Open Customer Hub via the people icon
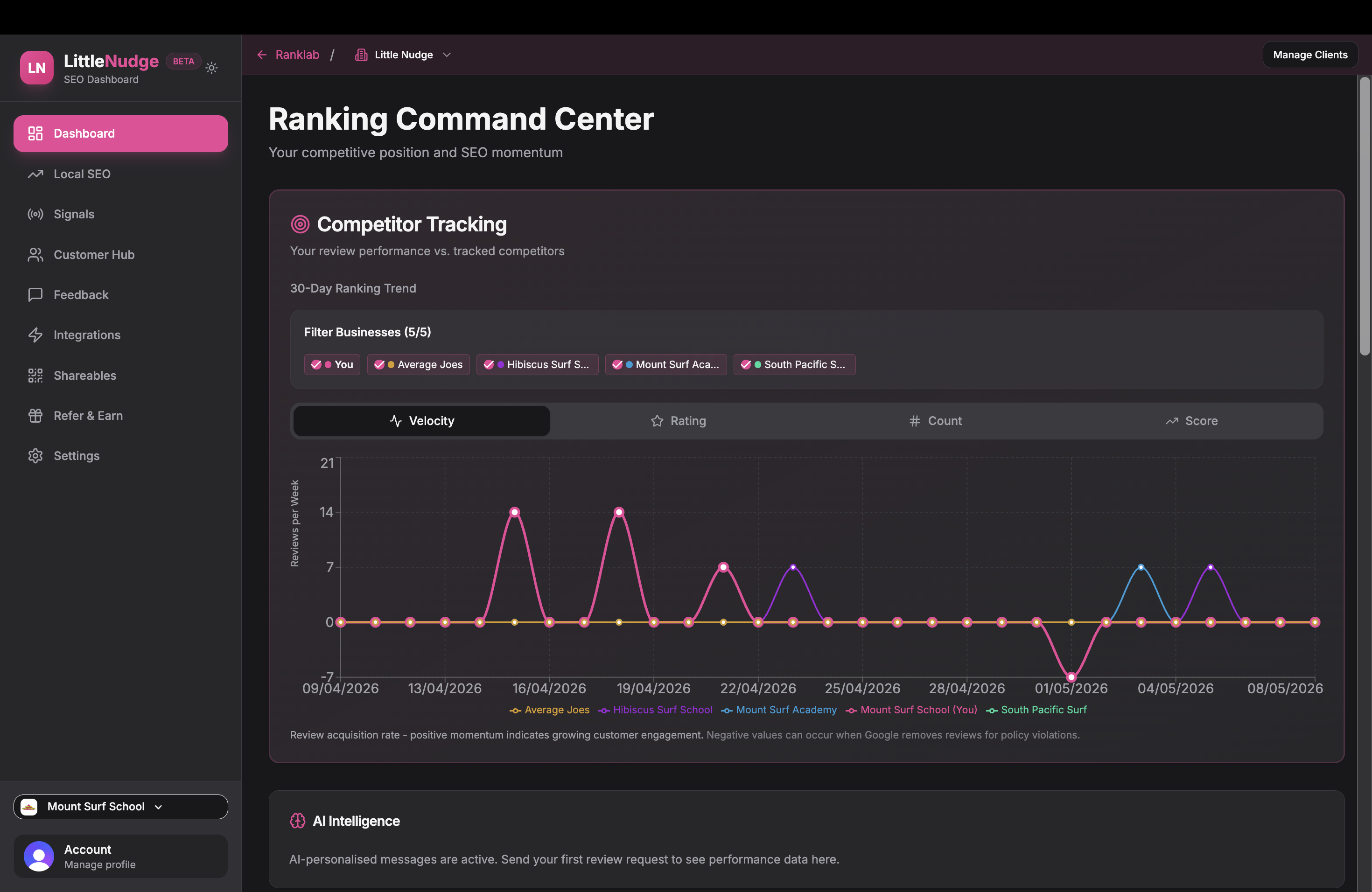Viewport: 1372px width, 892px height. pyautogui.click(x=36, y=255)
